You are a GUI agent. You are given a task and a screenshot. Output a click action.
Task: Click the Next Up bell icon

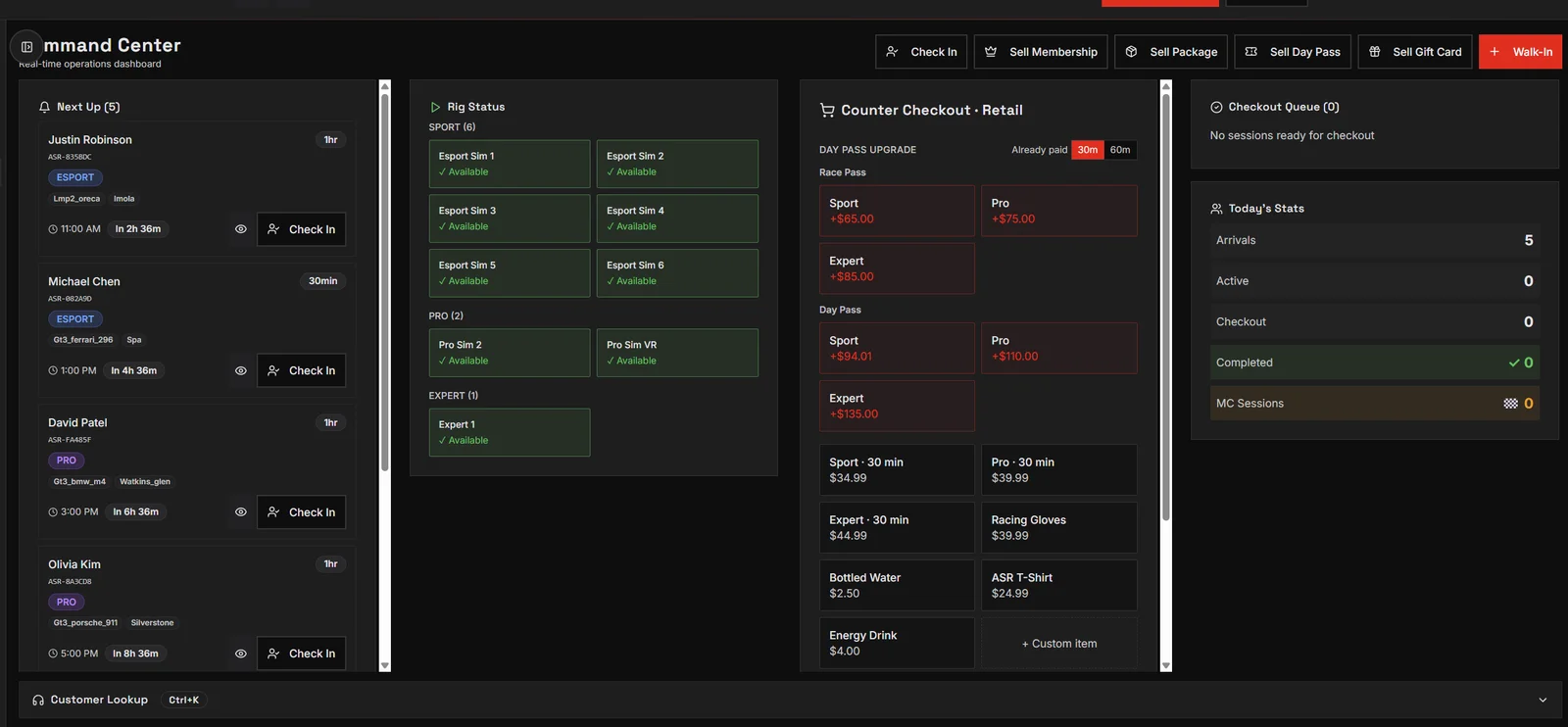(44, 107)
